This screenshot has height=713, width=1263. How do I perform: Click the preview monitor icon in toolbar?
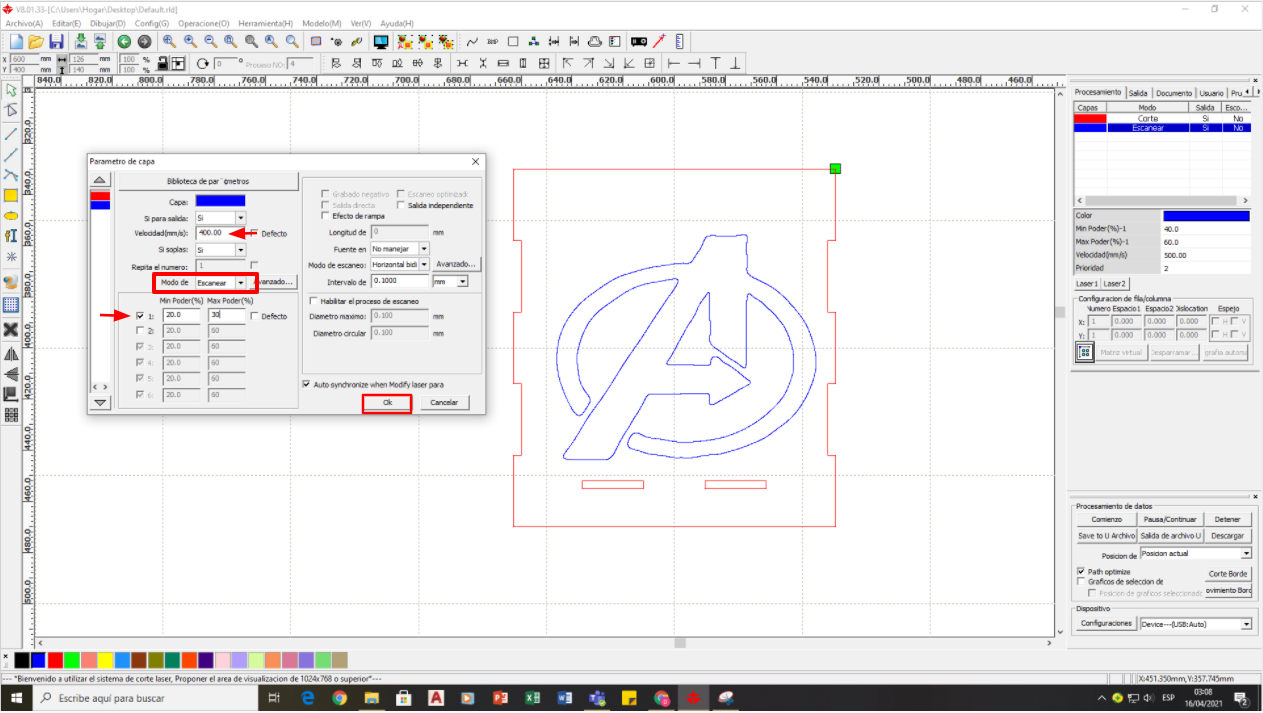[x=381, y=42]
